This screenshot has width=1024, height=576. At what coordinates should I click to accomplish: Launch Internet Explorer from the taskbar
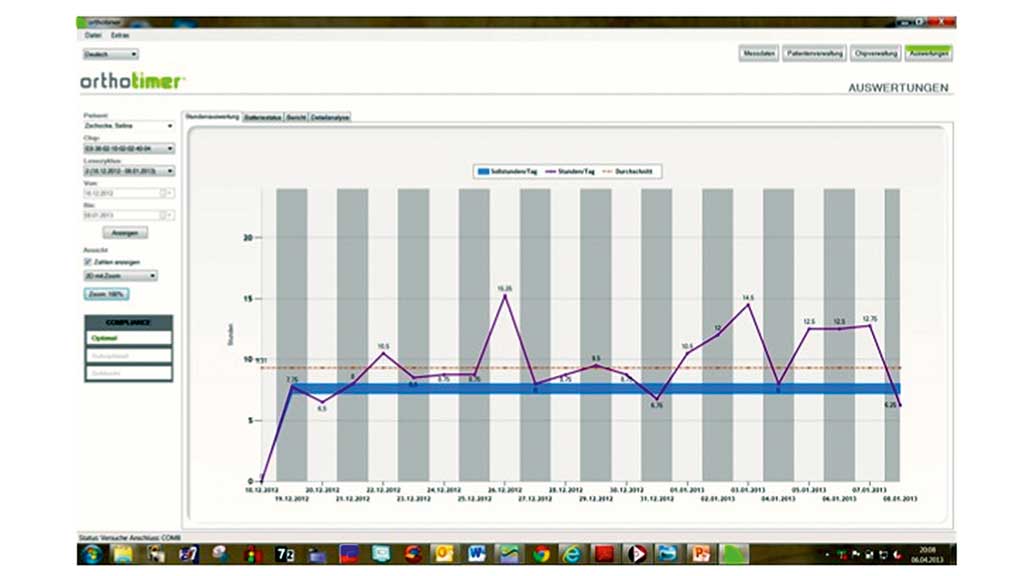(x=571, y=553)
